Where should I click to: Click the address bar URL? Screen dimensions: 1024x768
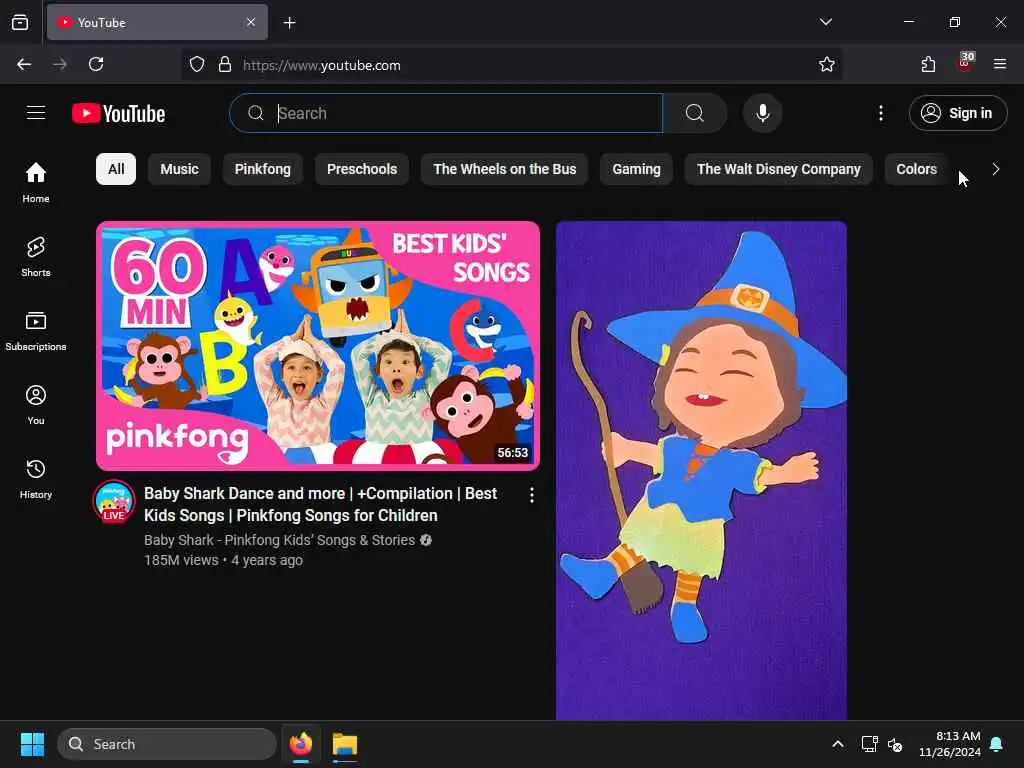pyautogui.click(x=321, y=65)
